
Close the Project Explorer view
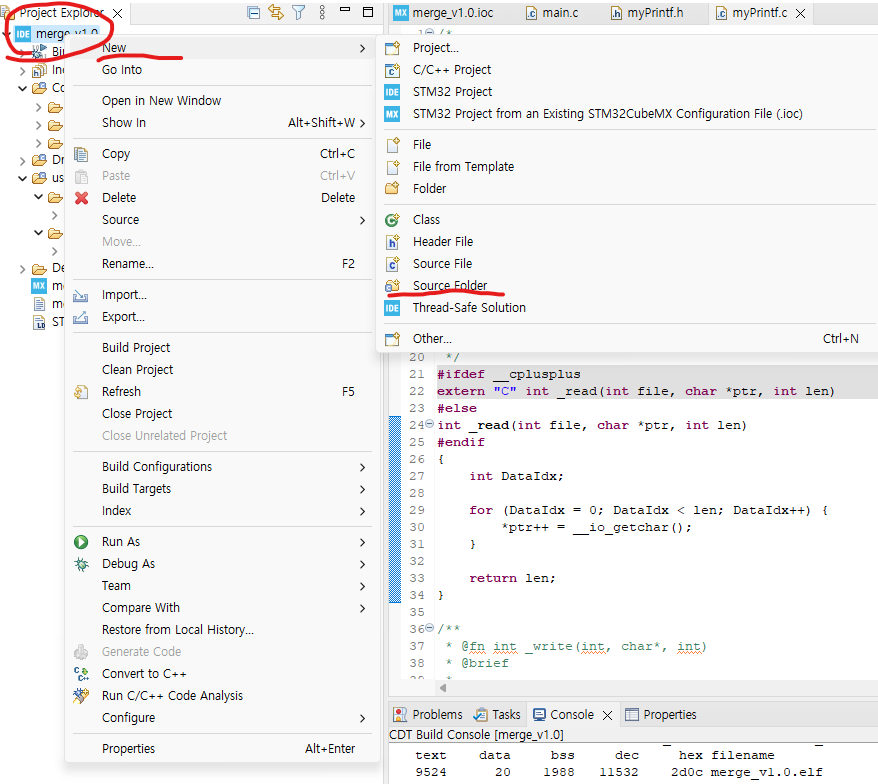pyautogui.click(x=118, y=13)
